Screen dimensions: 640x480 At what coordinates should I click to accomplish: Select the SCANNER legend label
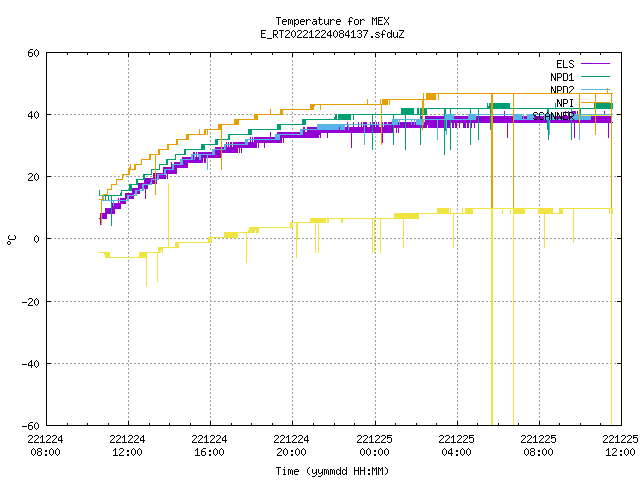coord(553,116)
